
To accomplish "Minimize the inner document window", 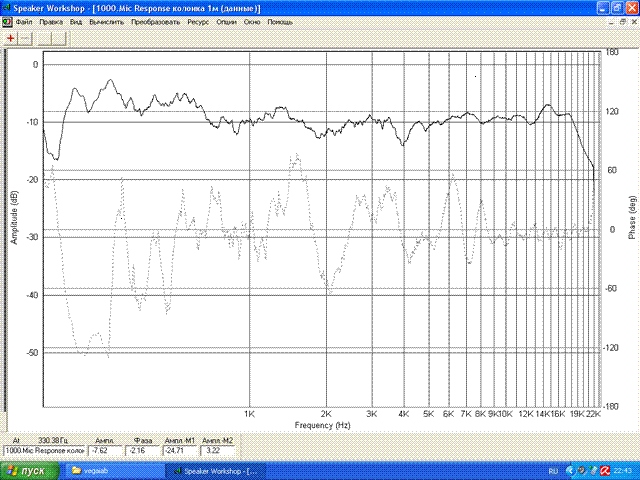I will pyautogui.click(x=611, y=22).
